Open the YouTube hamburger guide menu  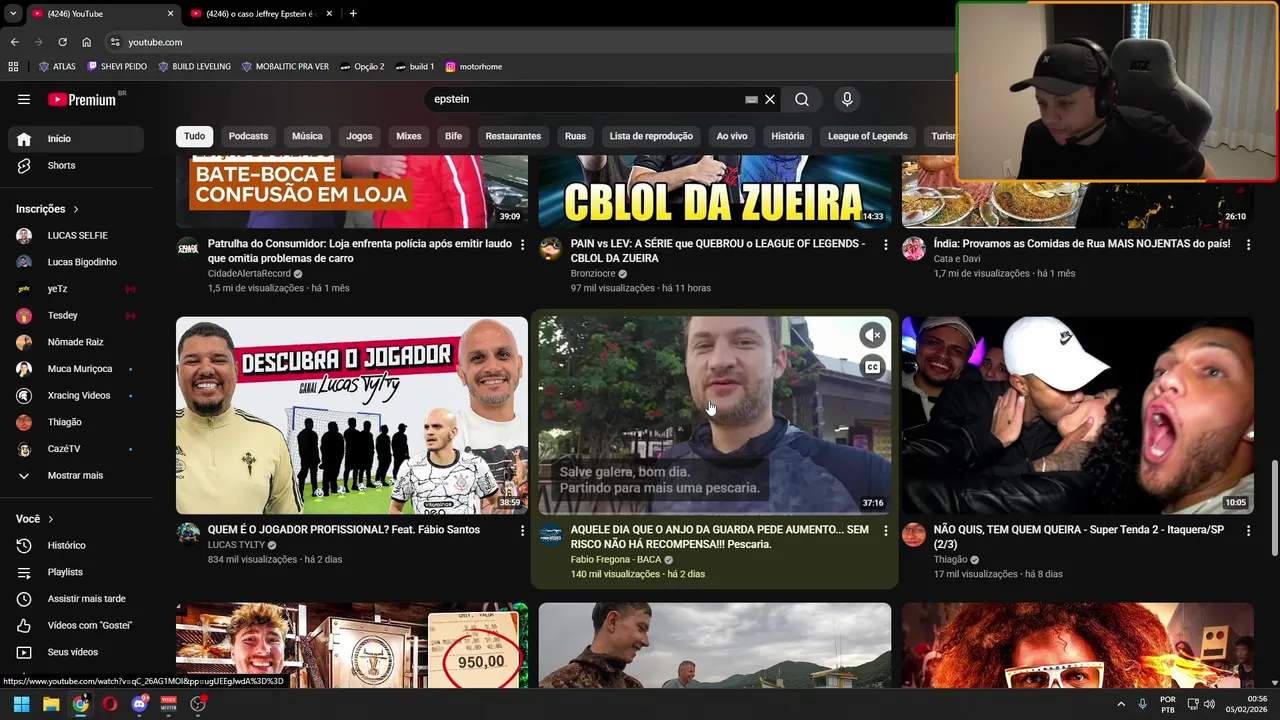click(x=24, y=99)
